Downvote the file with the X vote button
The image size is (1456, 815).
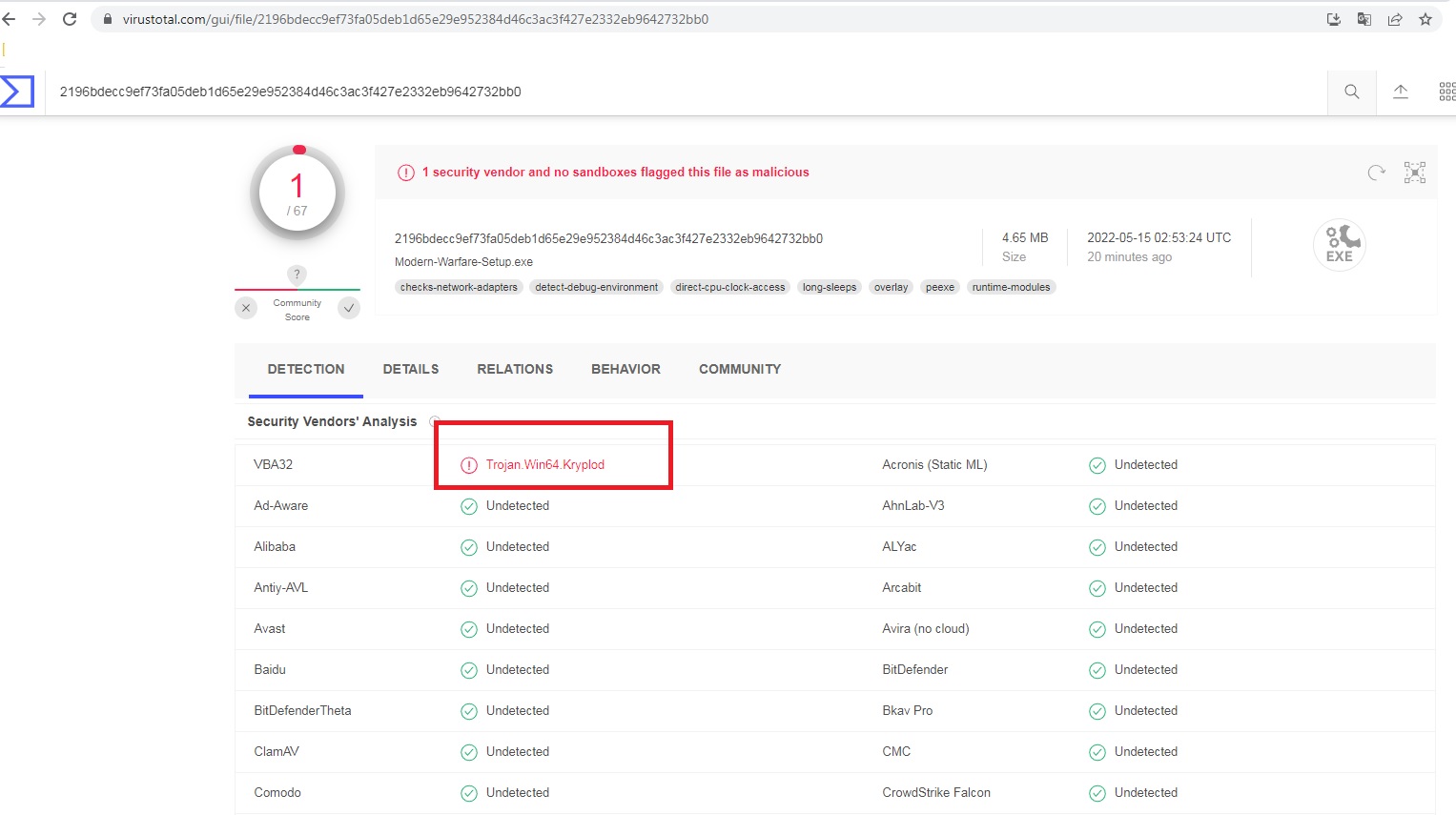(246, 308)
